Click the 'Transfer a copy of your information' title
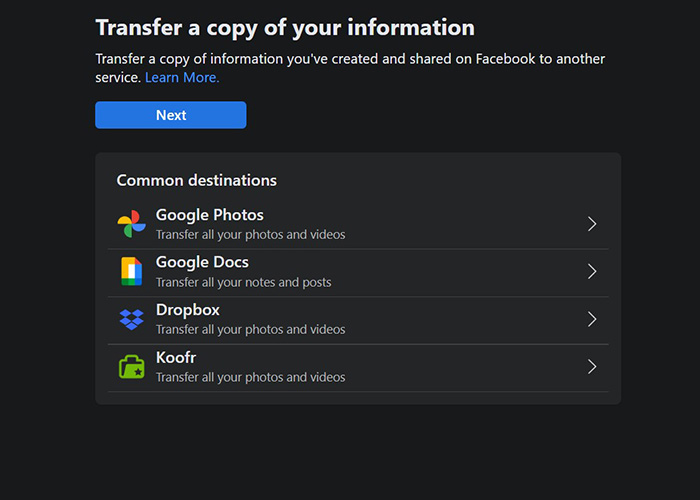The width and height of the screenshot is (700, 500). (285, 28)
